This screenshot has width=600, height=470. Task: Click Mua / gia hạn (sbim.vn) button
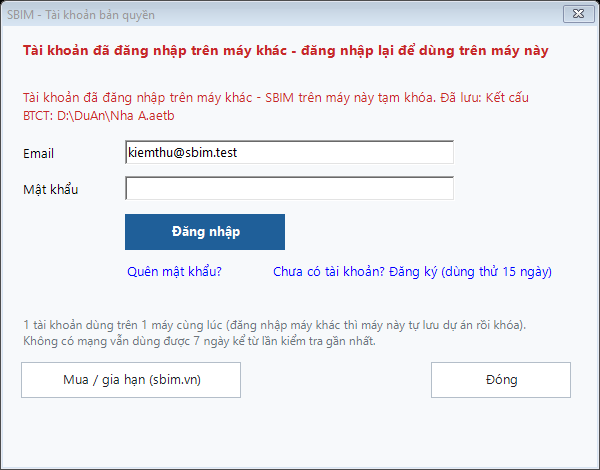tap(131, 380)
